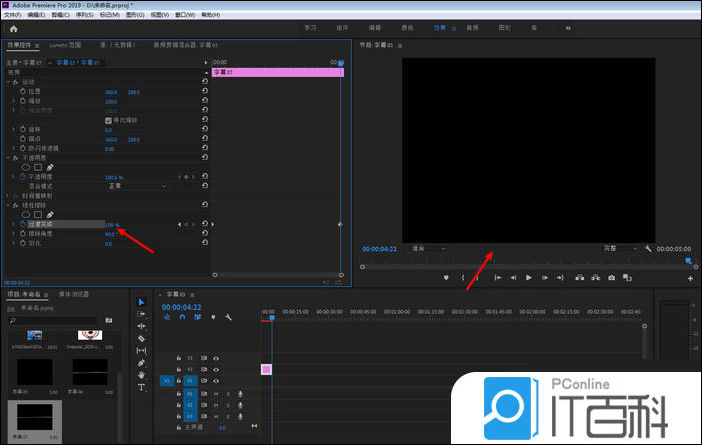The height and width of the screenshot is (445, 702).
Task: Toggle the stopwatch animation for 过渡完成
Action: pos(22,224)
